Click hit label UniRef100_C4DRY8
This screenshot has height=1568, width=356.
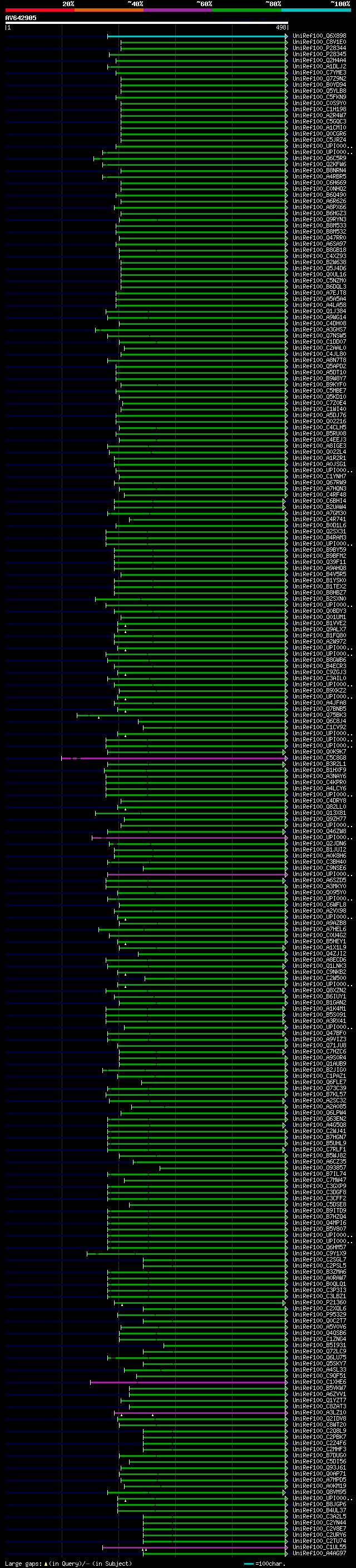(x=319, y=800)
